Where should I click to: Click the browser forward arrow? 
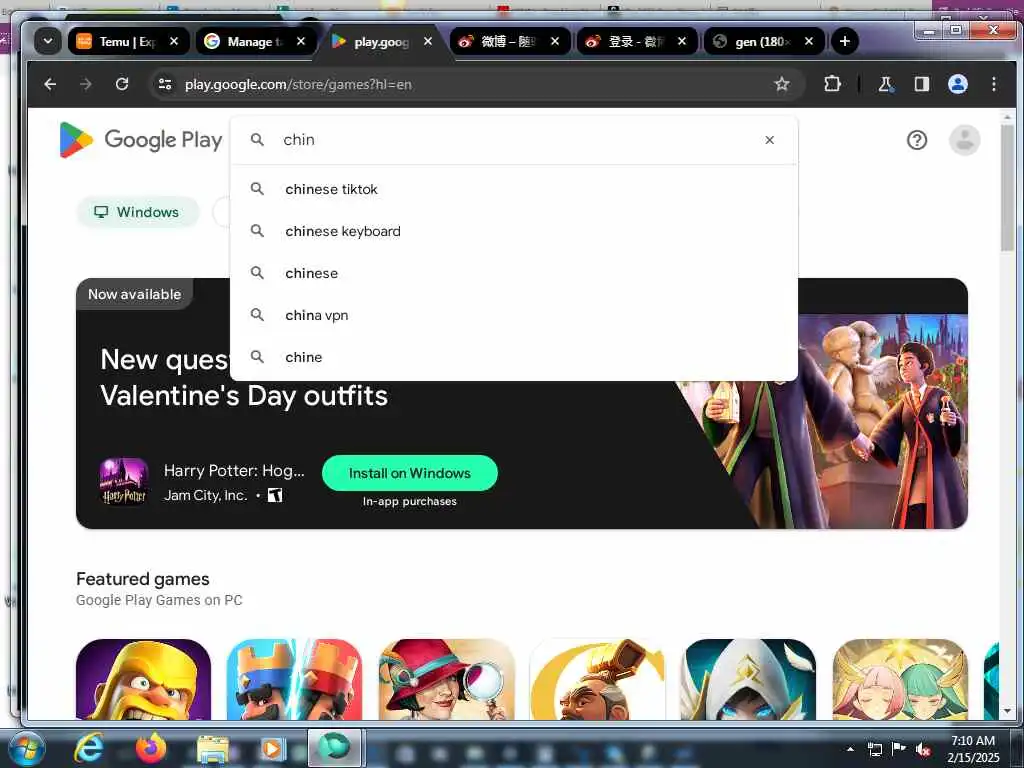tap(86, 84)
